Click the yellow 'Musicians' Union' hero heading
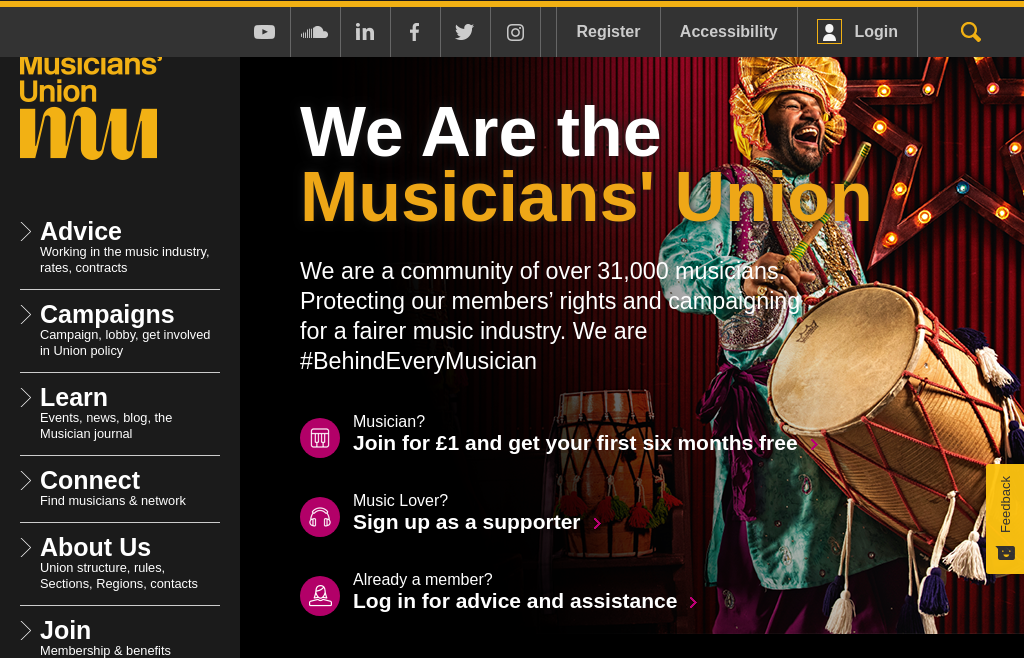Screen dimensions: 1024x658 [586, 197]
